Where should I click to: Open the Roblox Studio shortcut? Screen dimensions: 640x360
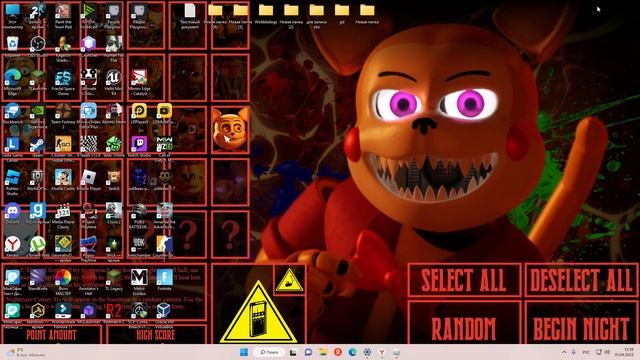[12, 178]
